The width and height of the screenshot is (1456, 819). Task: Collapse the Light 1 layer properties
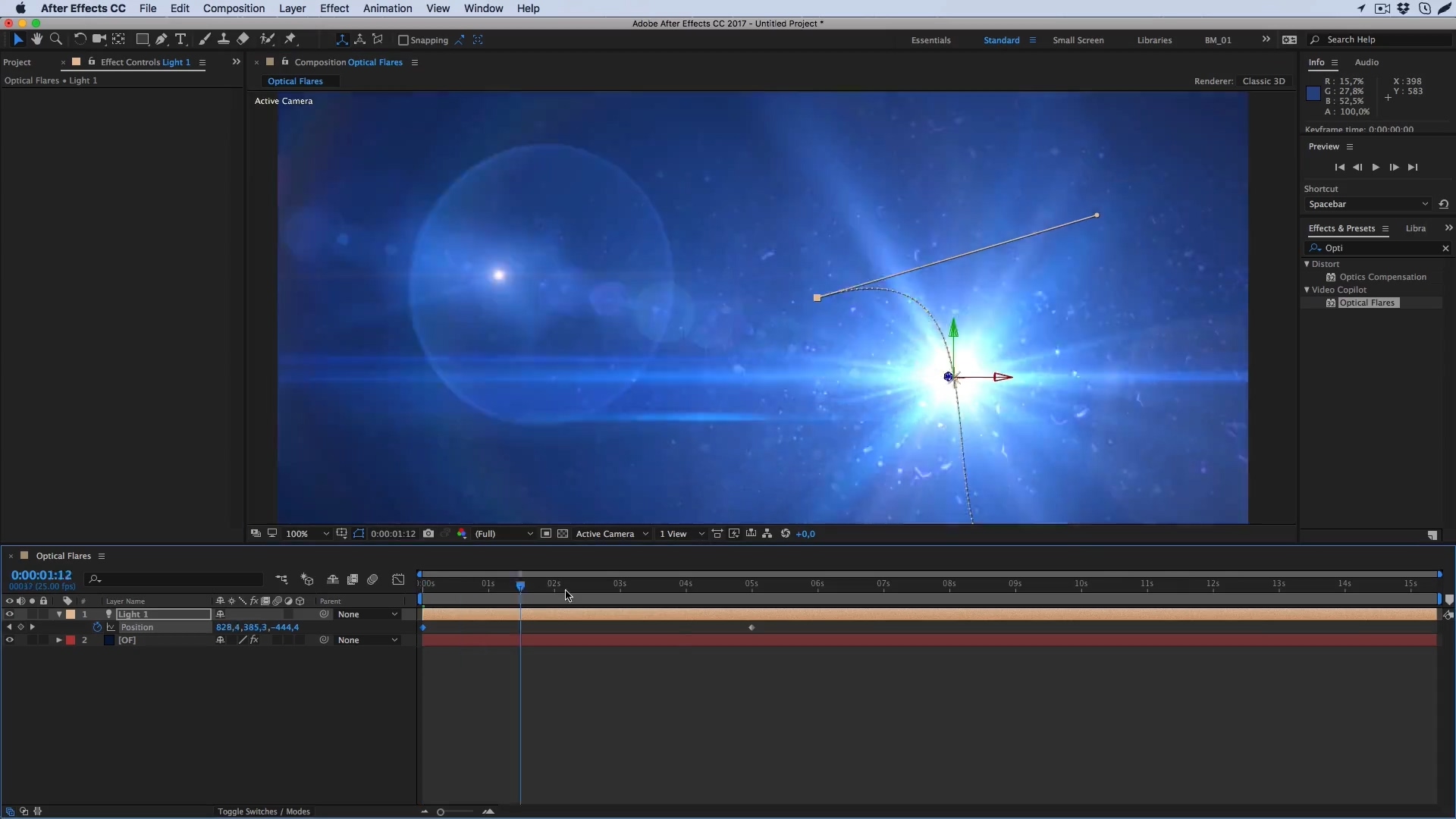[x=59, y=614]
